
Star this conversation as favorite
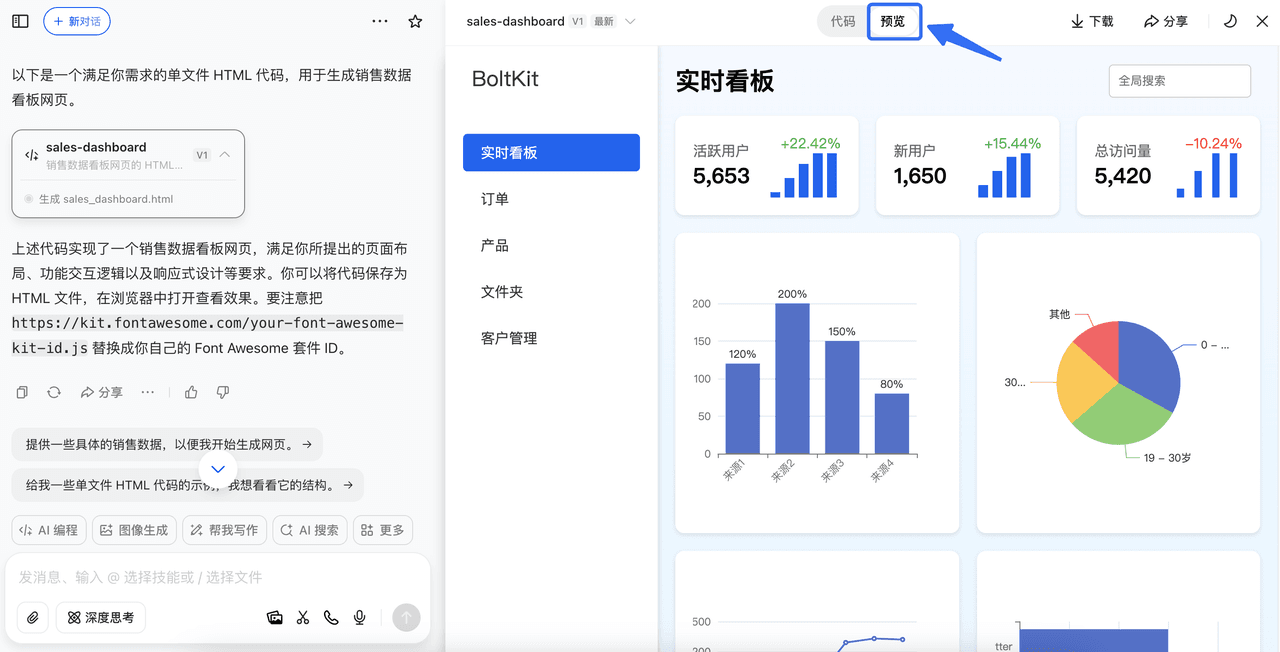[x=415, y=21]
